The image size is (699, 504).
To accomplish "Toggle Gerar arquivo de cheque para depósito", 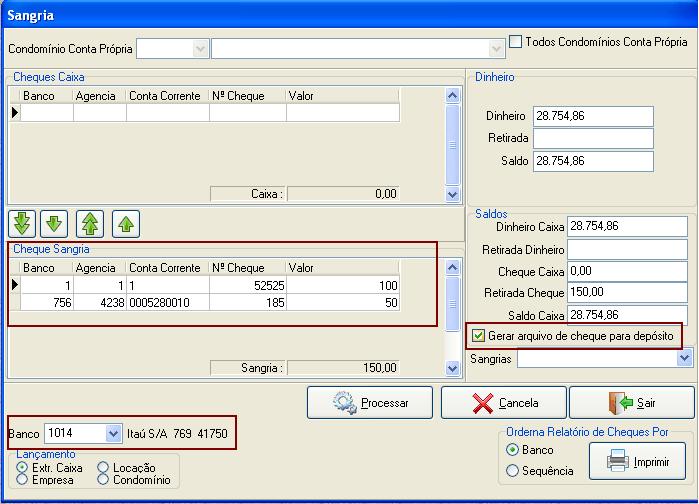I will point(478,336).
